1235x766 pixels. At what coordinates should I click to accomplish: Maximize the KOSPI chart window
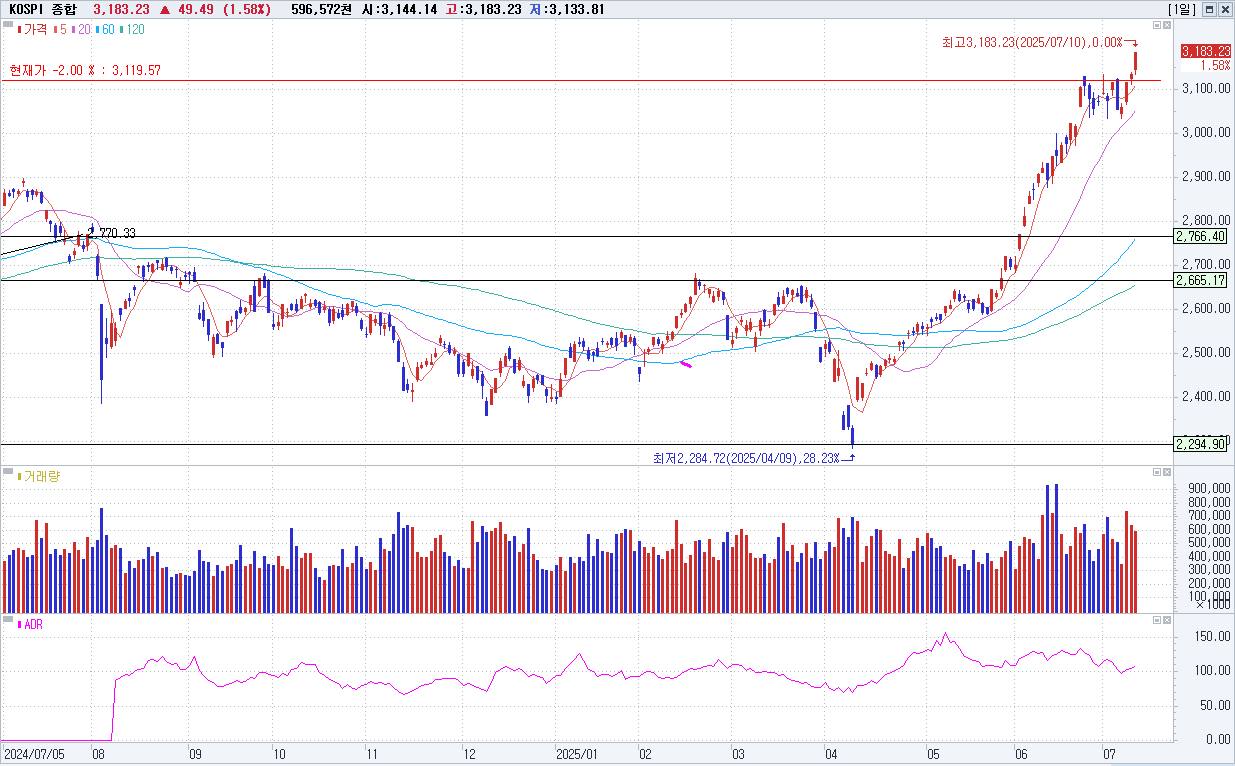pos(1210,9)
